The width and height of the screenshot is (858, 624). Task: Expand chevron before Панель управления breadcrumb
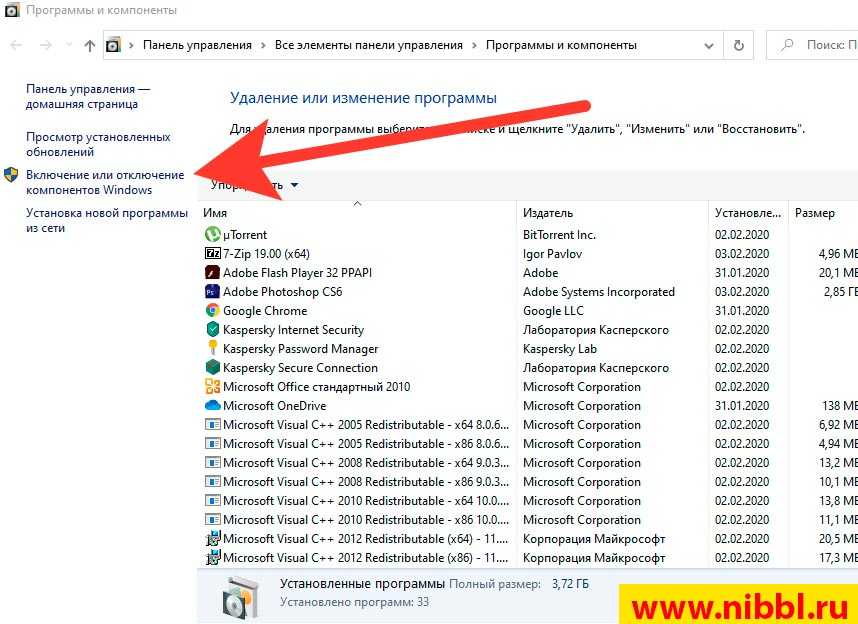tap(131, 45)
